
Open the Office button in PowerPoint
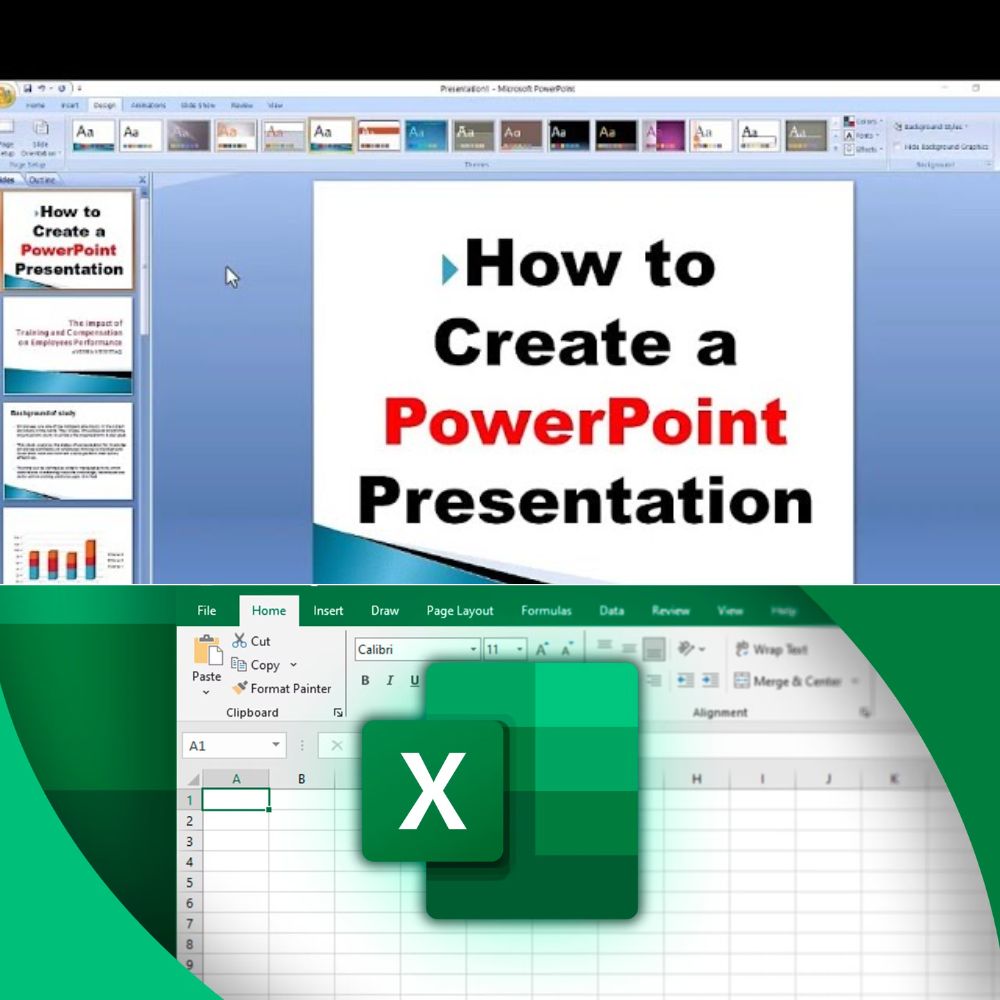point(5,96)
